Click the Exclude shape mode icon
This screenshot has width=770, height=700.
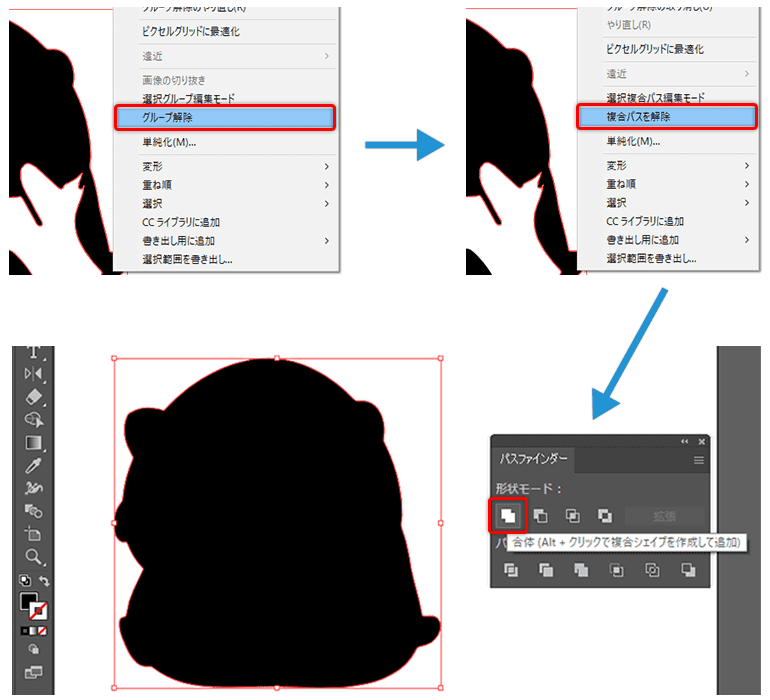click(605, 516)
